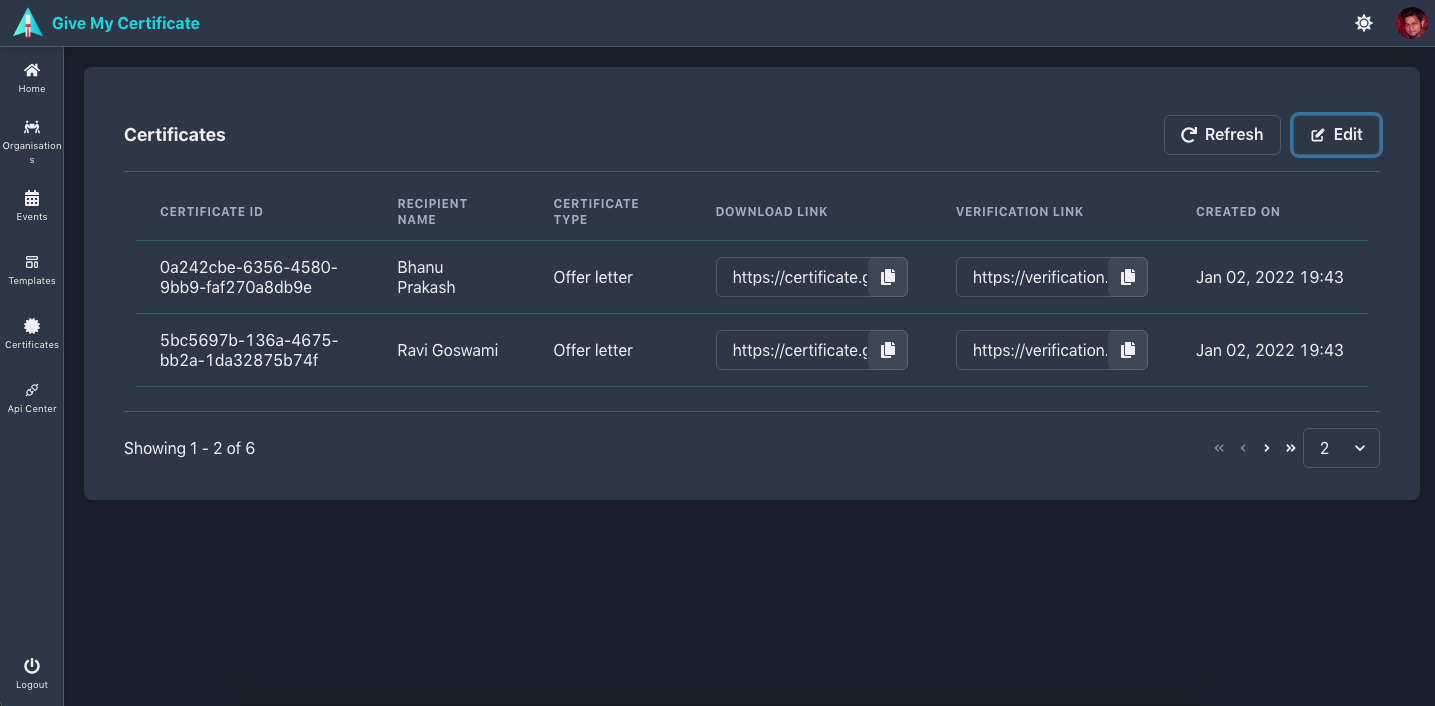
Task: Open the Organisations section
Action: pyautogui.click(x=31, y=135)
